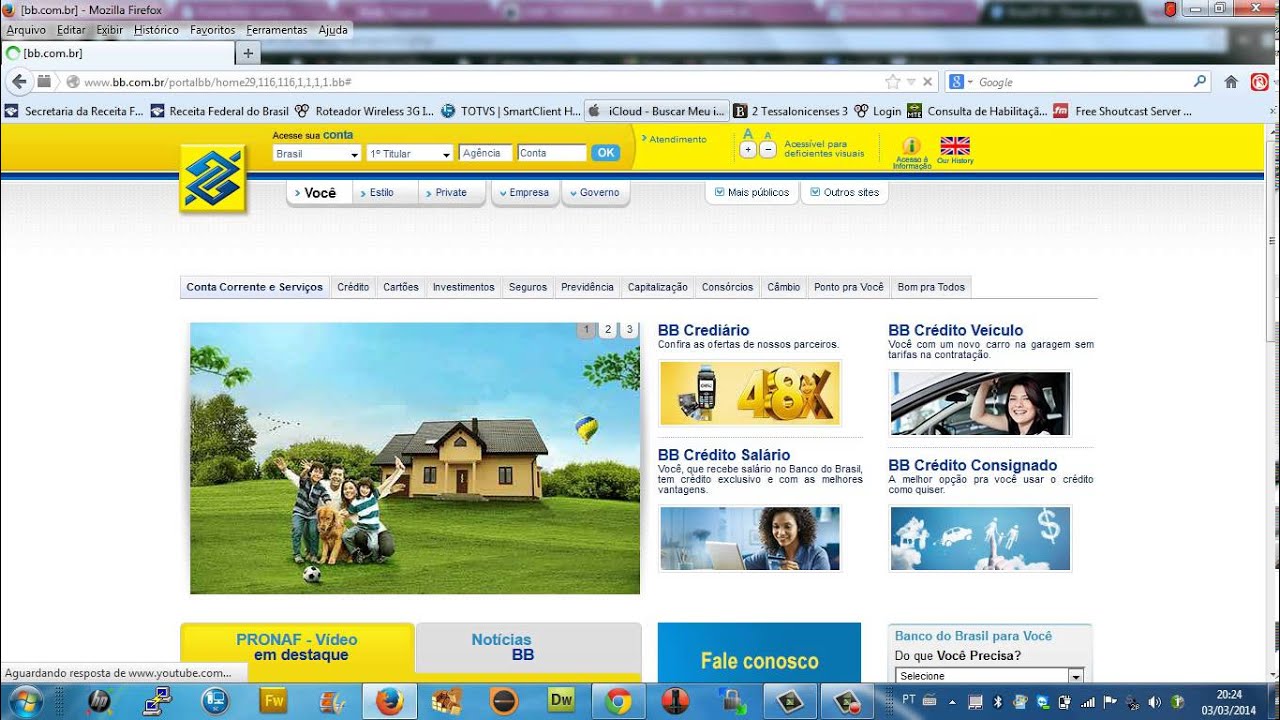Open Acesso à Informação icon
This screenshot has height=720, width=1280.
[911, 152]
